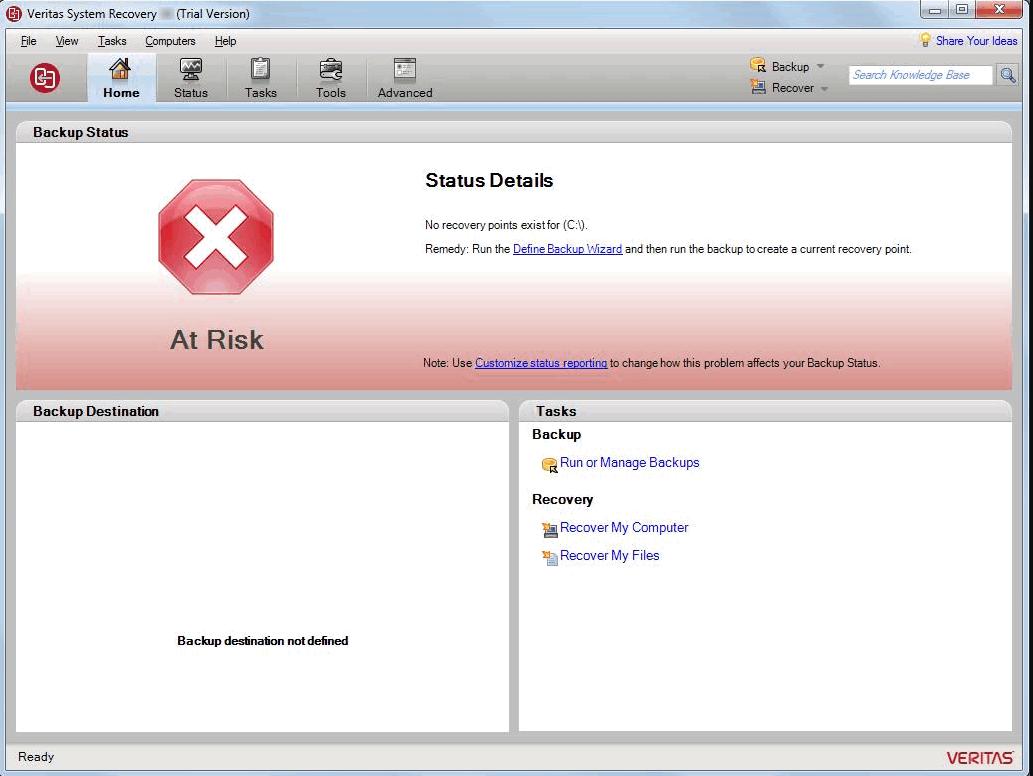Viewport: 1033px width, 776px height.
Task: Open the View menu
Action: pos(67,41)
